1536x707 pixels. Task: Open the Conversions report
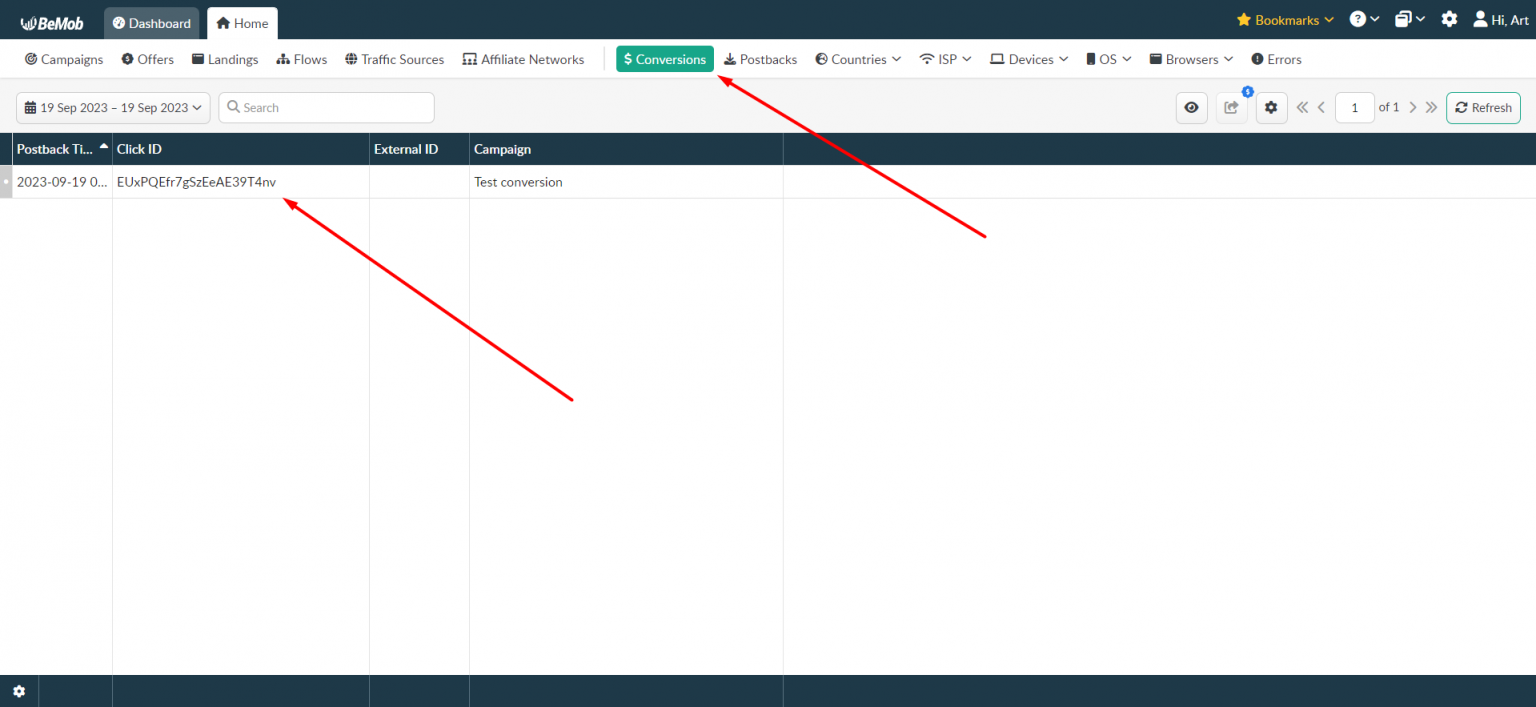coord(664,59)
